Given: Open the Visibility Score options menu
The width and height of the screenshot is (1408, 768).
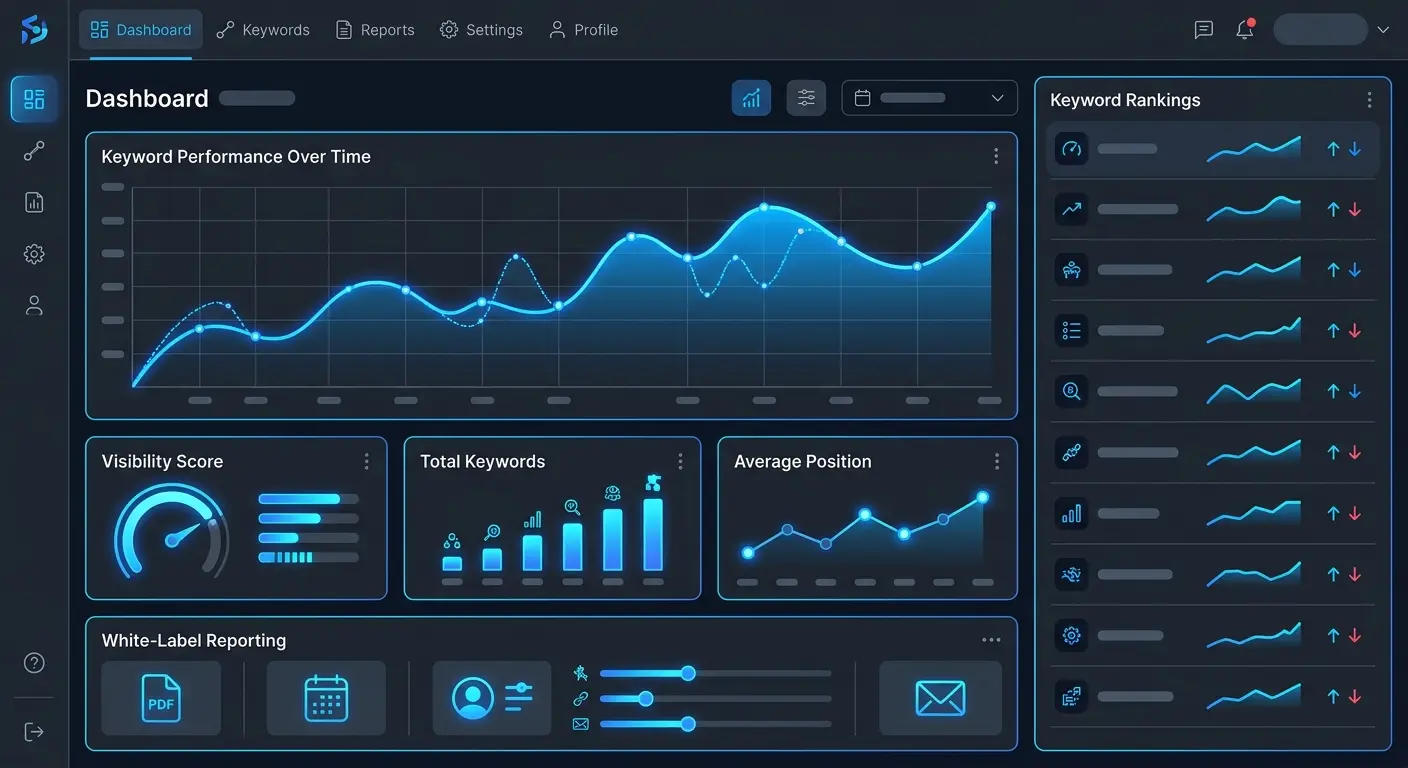Looking at the screenshot, I should pos(366,461).
